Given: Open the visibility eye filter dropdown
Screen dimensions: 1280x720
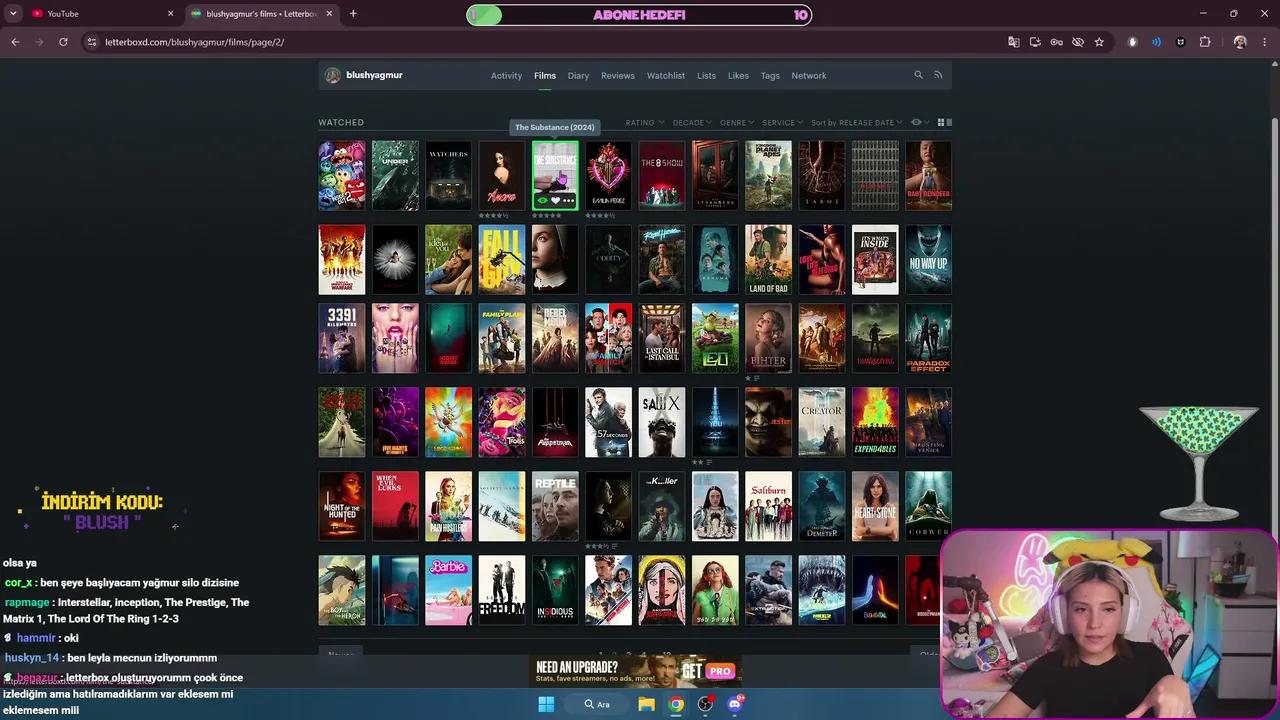Looking at the screenshot, I should click(x=920, y=122).
